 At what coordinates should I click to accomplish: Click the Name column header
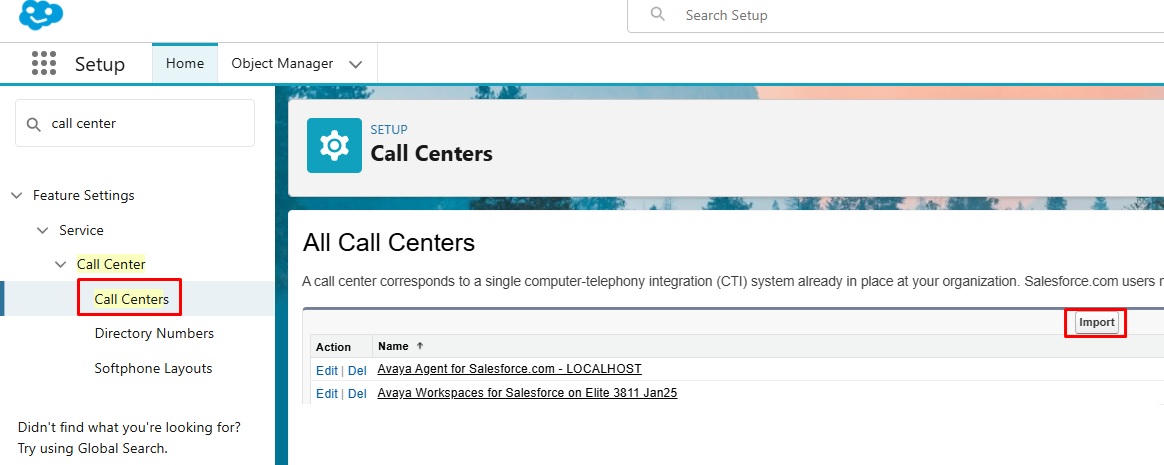pyautogui.click(x=393, y=346)
